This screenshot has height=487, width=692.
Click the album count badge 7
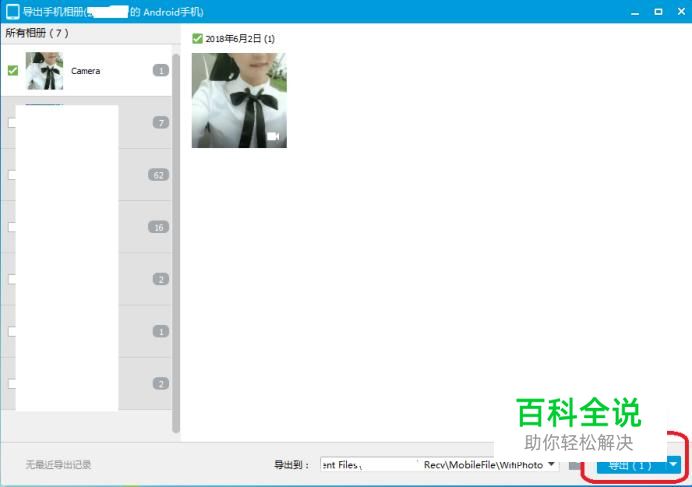161,122
